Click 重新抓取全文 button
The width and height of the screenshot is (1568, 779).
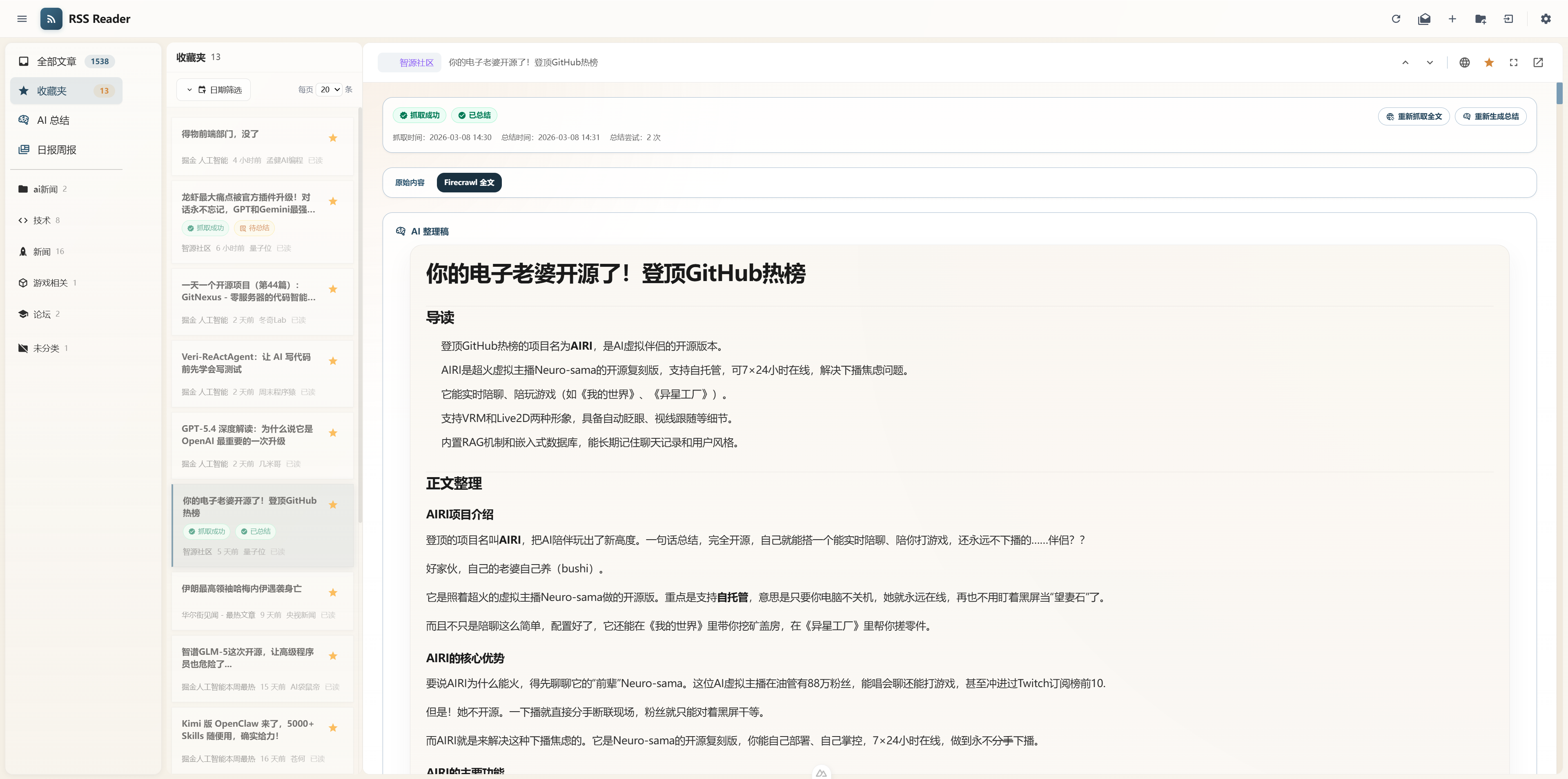click(x=1413, y=116)
